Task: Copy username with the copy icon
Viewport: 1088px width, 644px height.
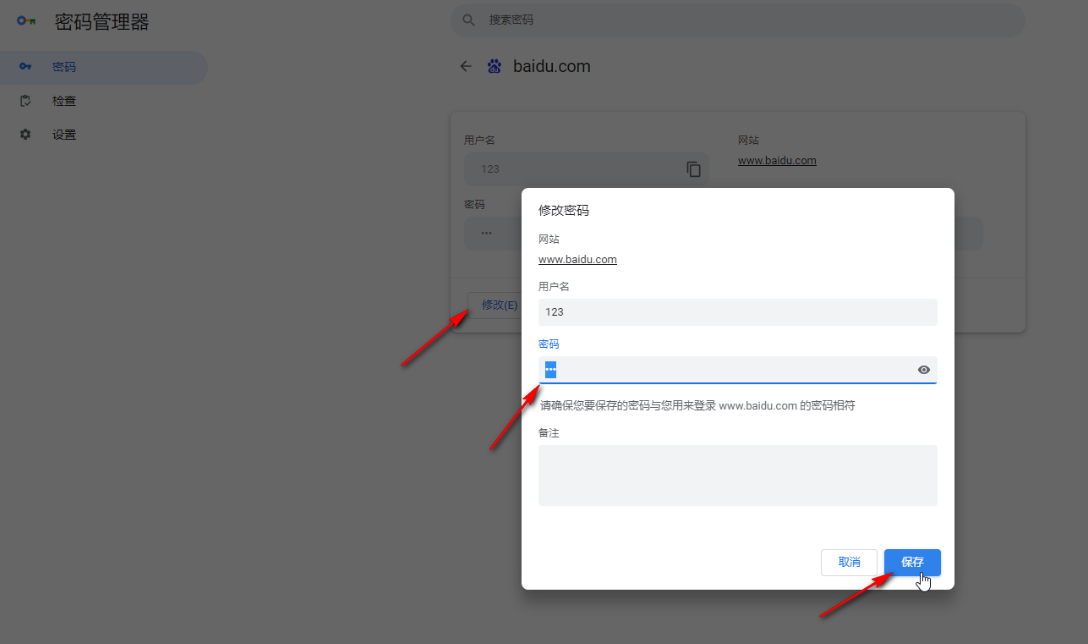Action: coord(693,169)
